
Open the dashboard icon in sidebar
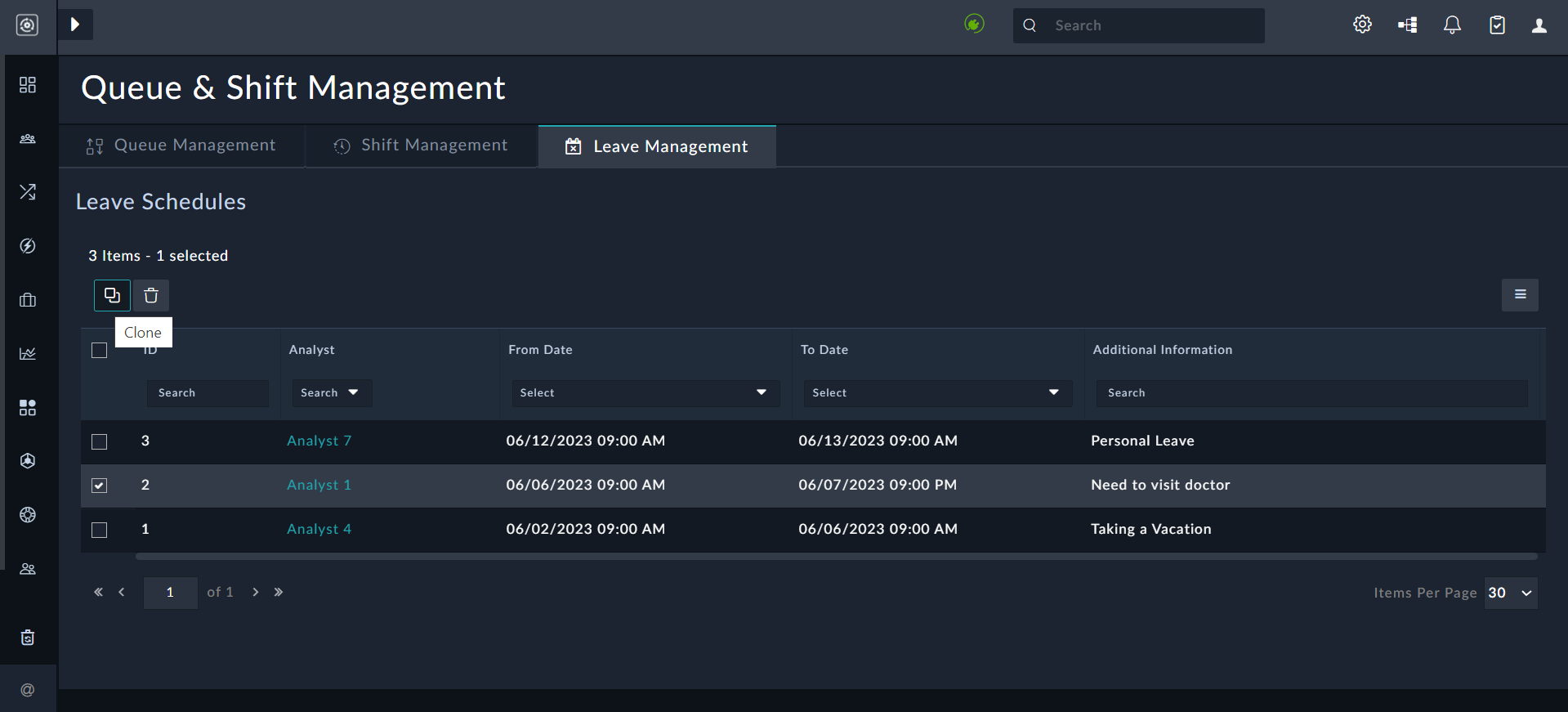tap(28, 85)
